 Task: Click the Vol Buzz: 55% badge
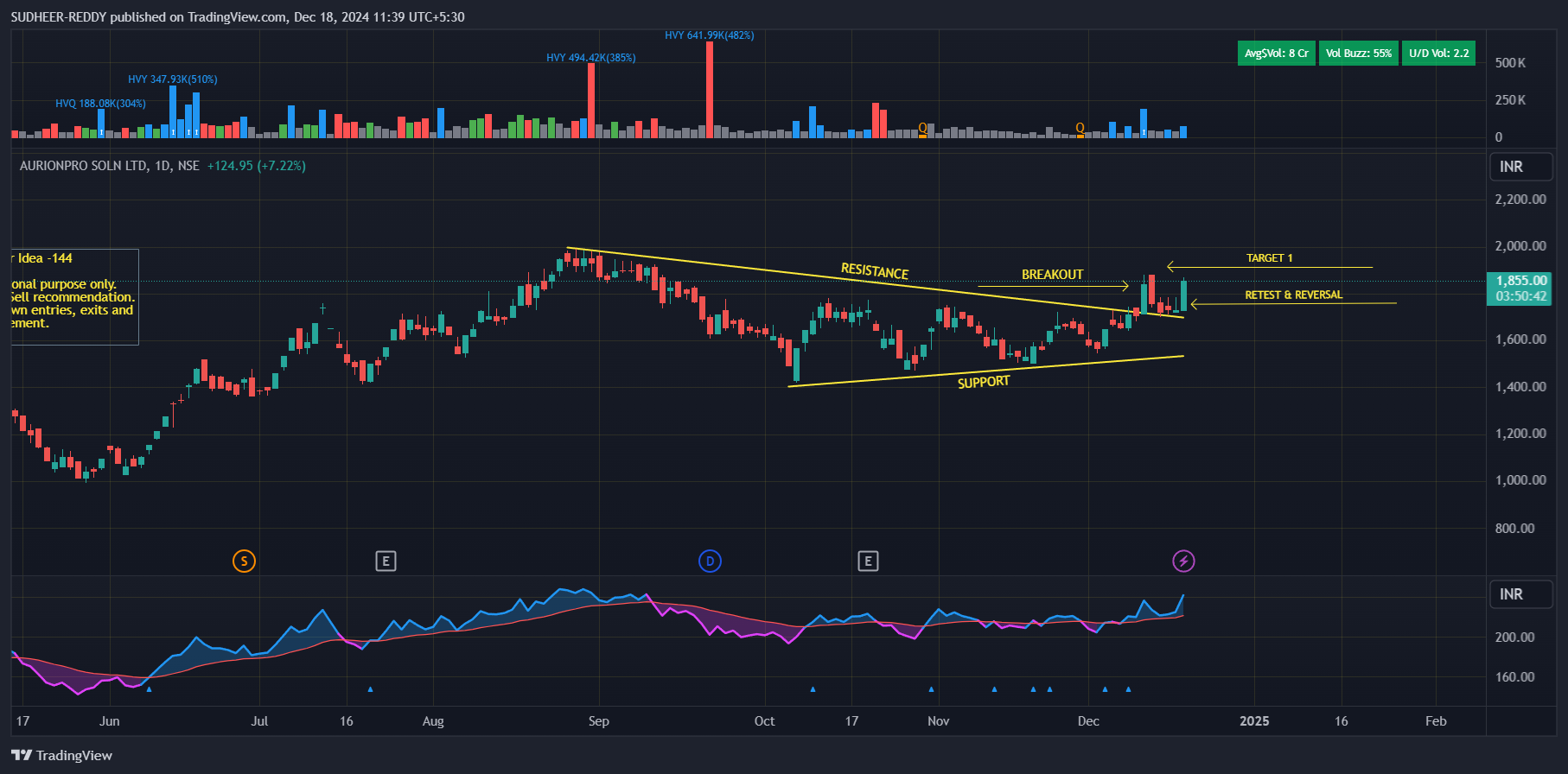tap(1359, 54)
